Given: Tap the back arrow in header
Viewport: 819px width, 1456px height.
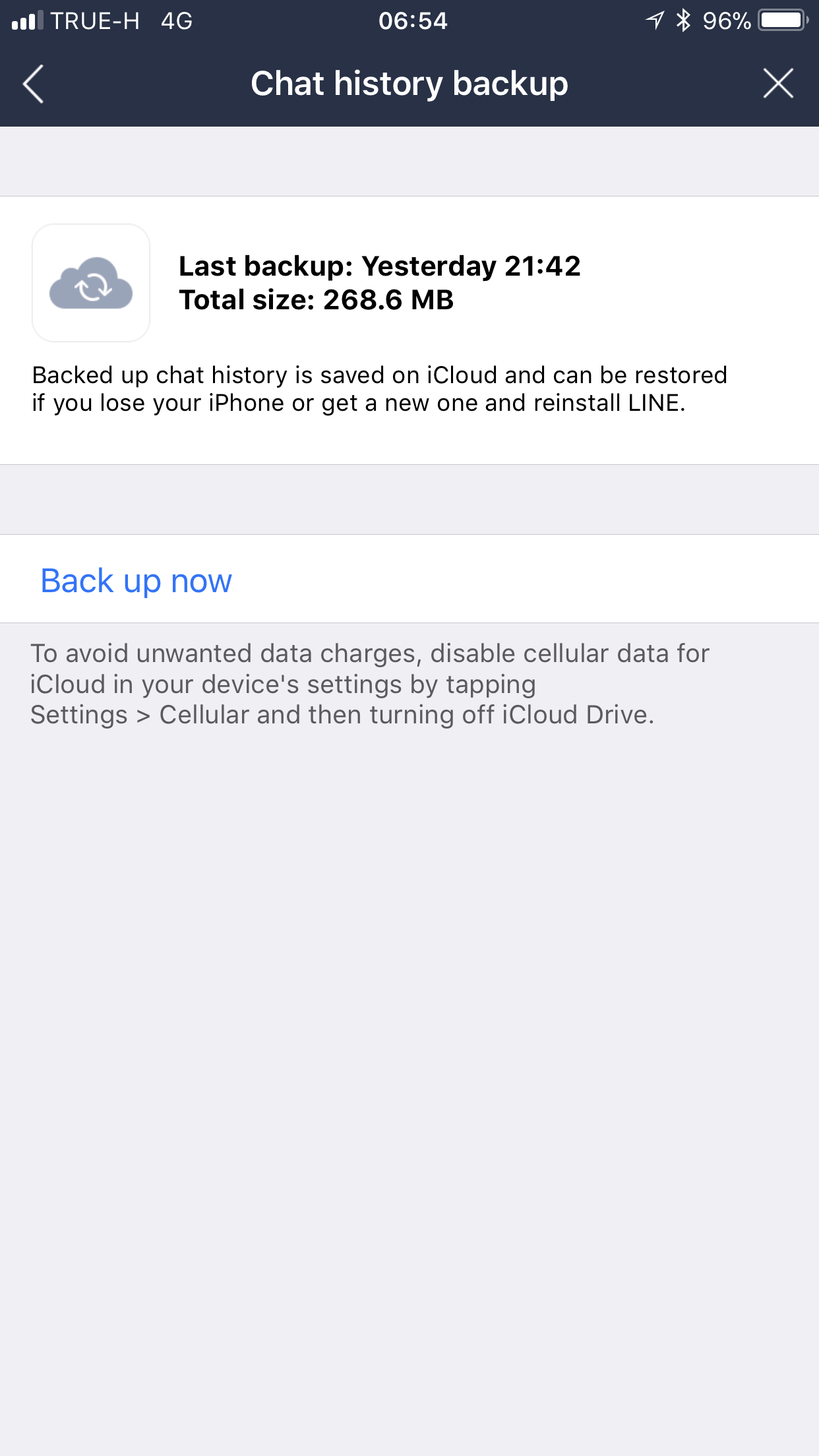Looking at the screenshot, I should [33, 84].
